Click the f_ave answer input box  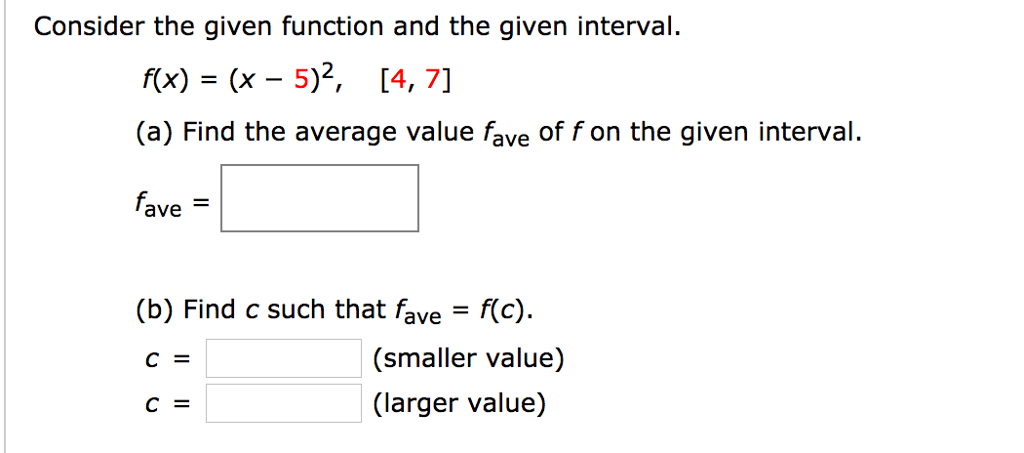(x=319, y=198)
